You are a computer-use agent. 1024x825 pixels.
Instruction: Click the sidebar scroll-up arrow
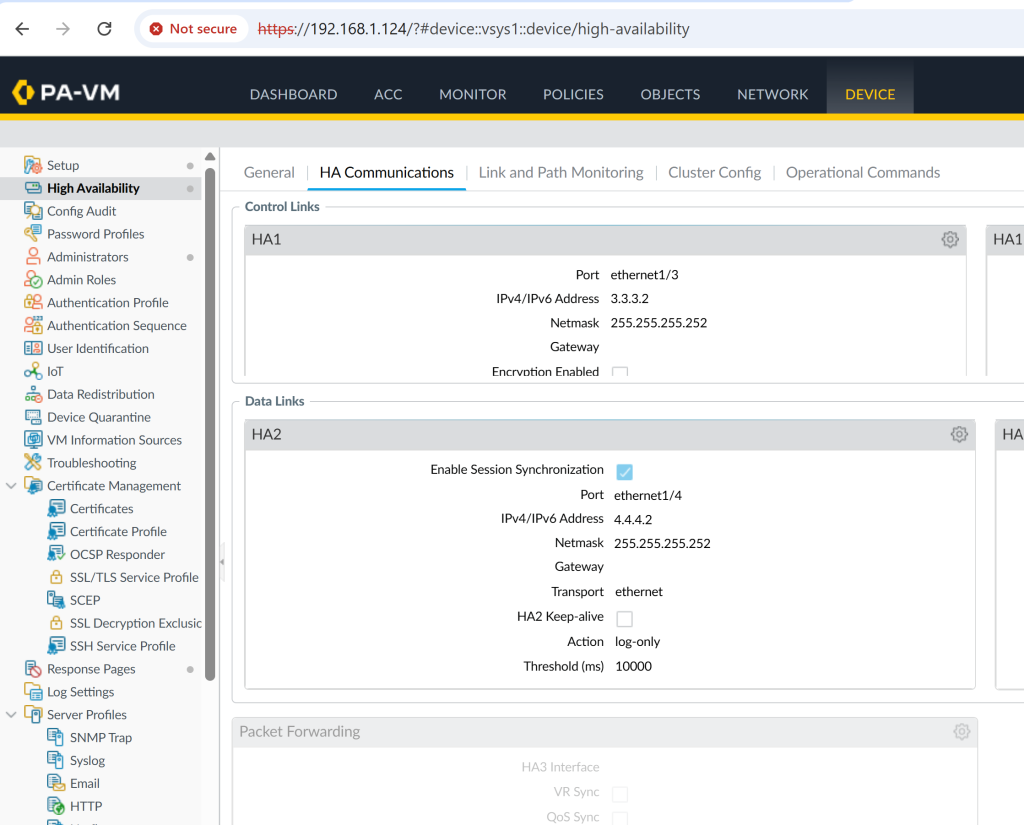click(210, 157)
